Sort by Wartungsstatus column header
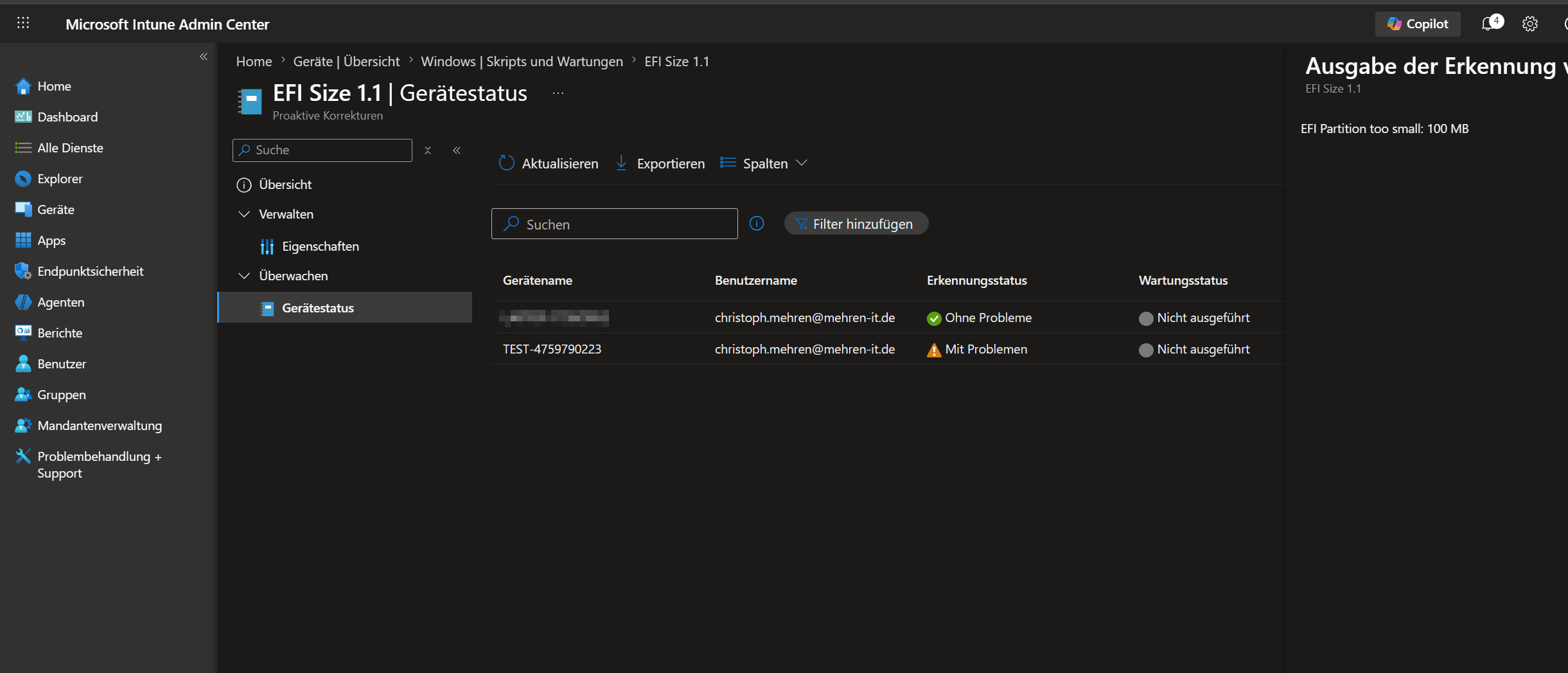1568x673 pixels. (x=1183, y=280)
